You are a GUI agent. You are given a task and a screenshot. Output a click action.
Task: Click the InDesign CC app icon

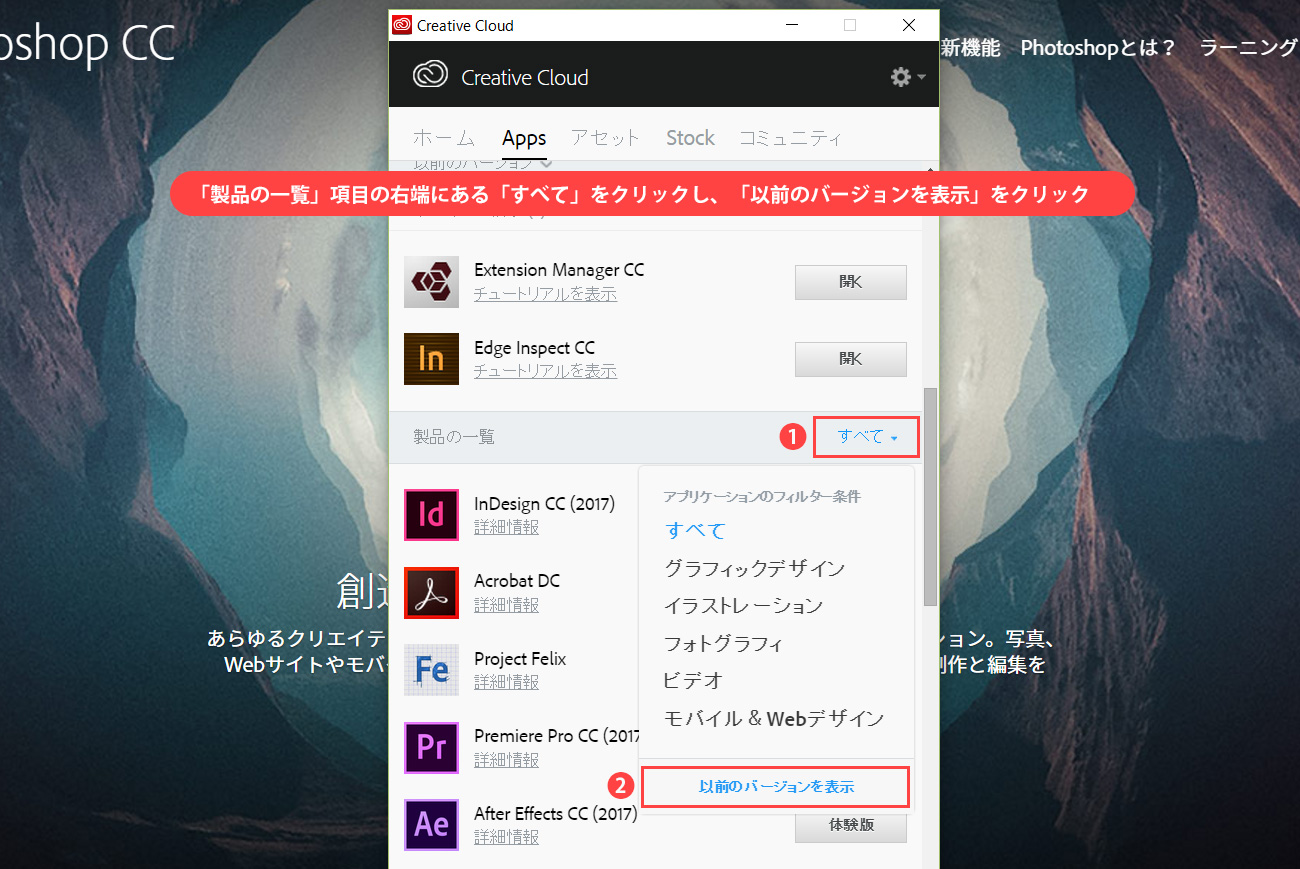click(x=431, y=515)
